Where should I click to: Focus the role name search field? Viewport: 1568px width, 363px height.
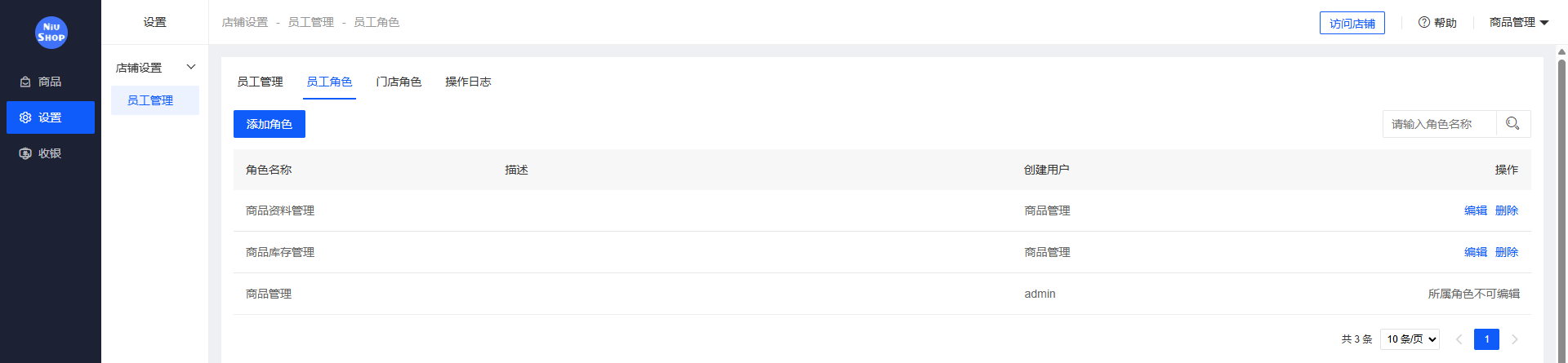[1439, 124]
